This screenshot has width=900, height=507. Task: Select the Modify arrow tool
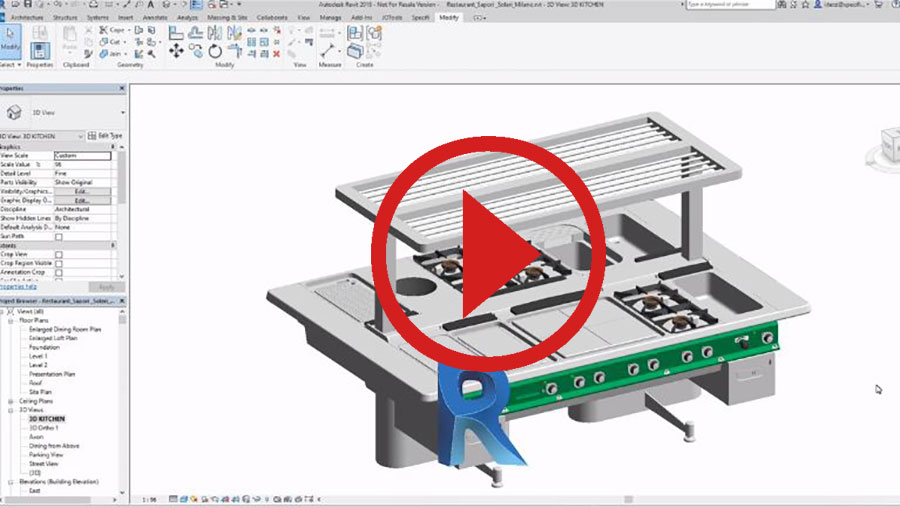point(10,41)
